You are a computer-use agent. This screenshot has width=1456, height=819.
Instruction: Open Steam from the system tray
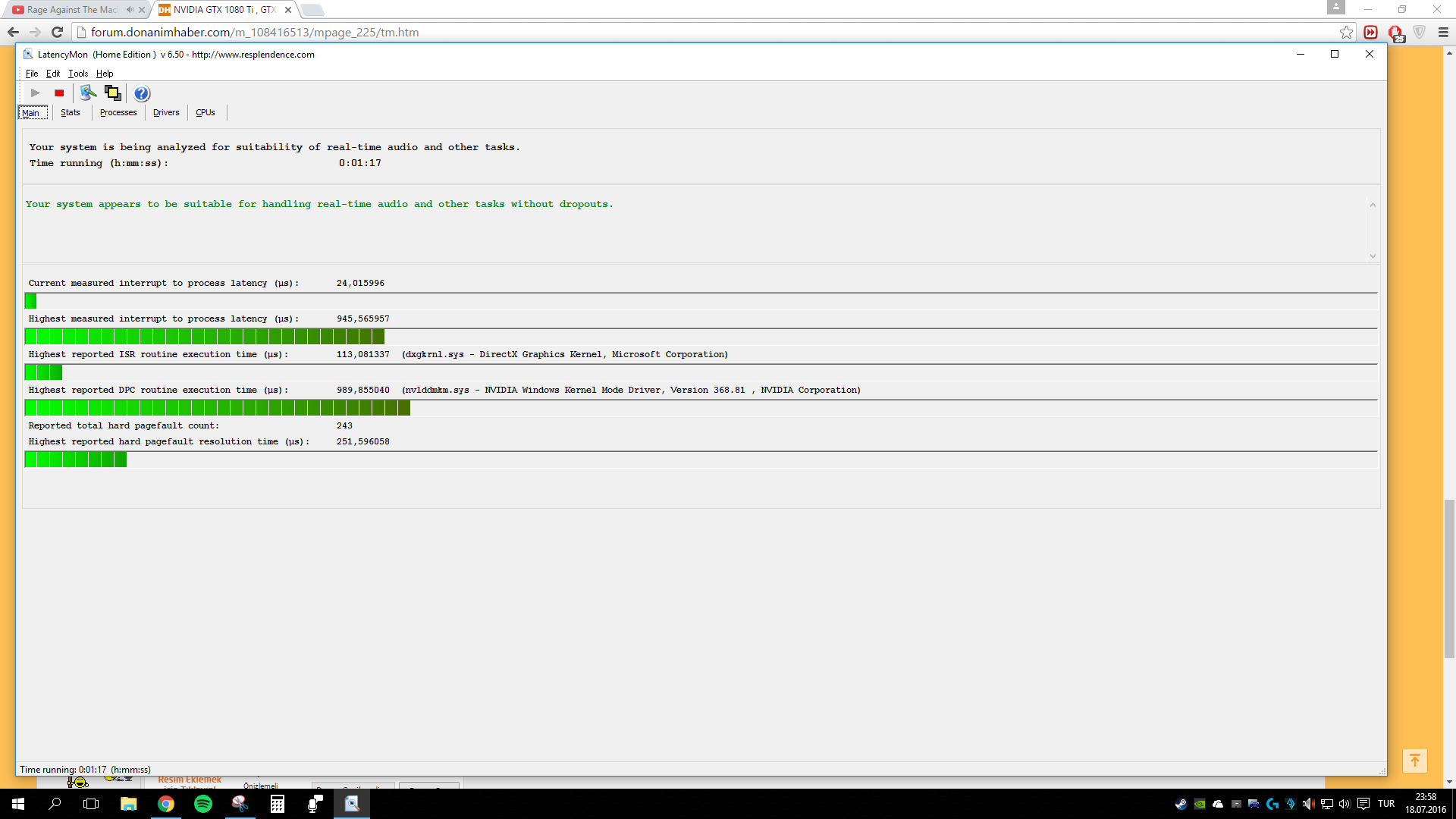(1181, 804)
